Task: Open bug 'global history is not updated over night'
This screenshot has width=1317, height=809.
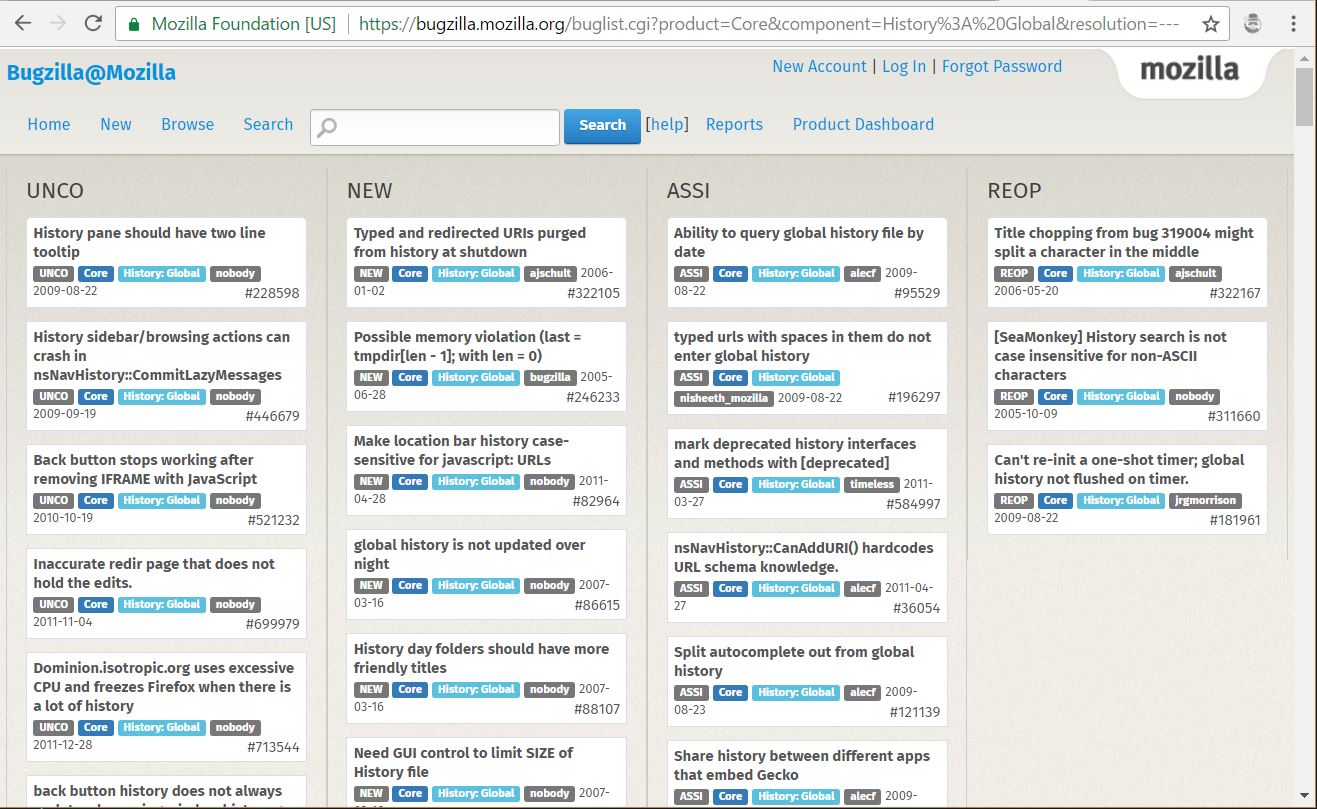Action: coord(470,554)
